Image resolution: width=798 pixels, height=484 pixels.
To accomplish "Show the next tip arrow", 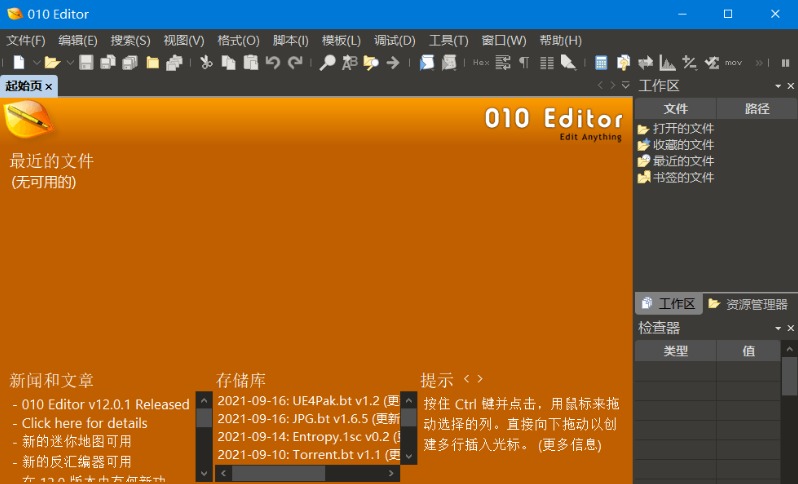I will (x=479, y=379).
